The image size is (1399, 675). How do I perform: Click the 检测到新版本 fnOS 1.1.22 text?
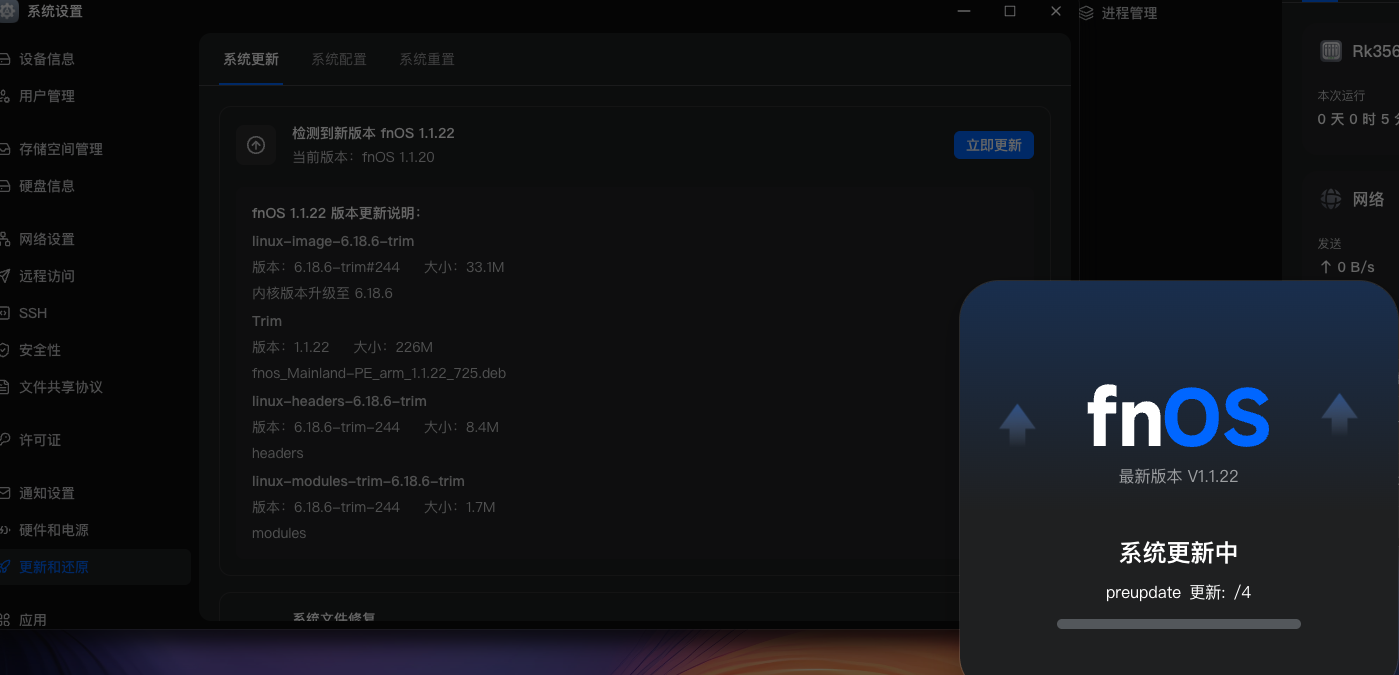coord(373,133)
